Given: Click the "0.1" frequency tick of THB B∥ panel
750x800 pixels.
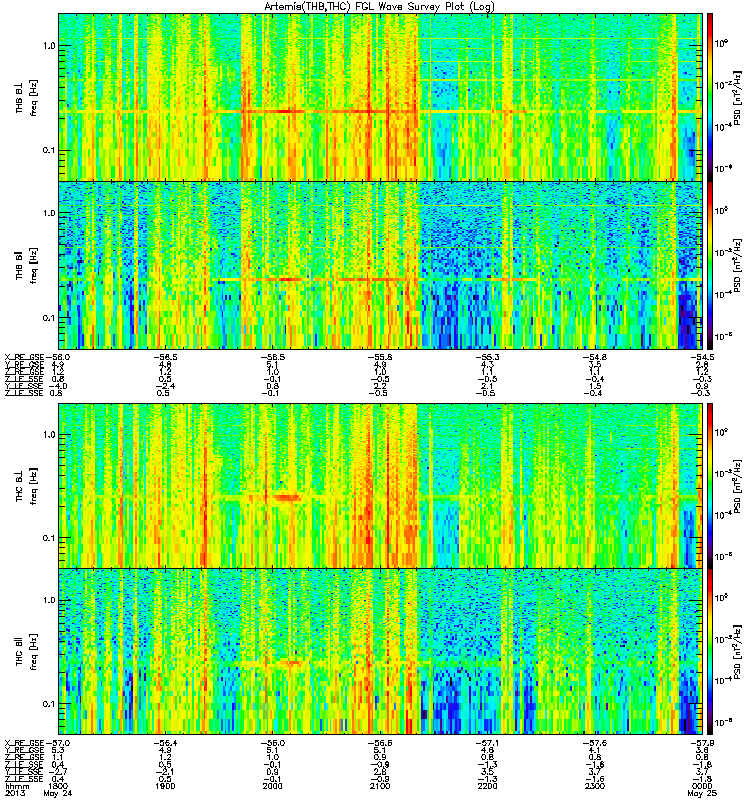Looking at the screenshot, I should tap(49, 318).
